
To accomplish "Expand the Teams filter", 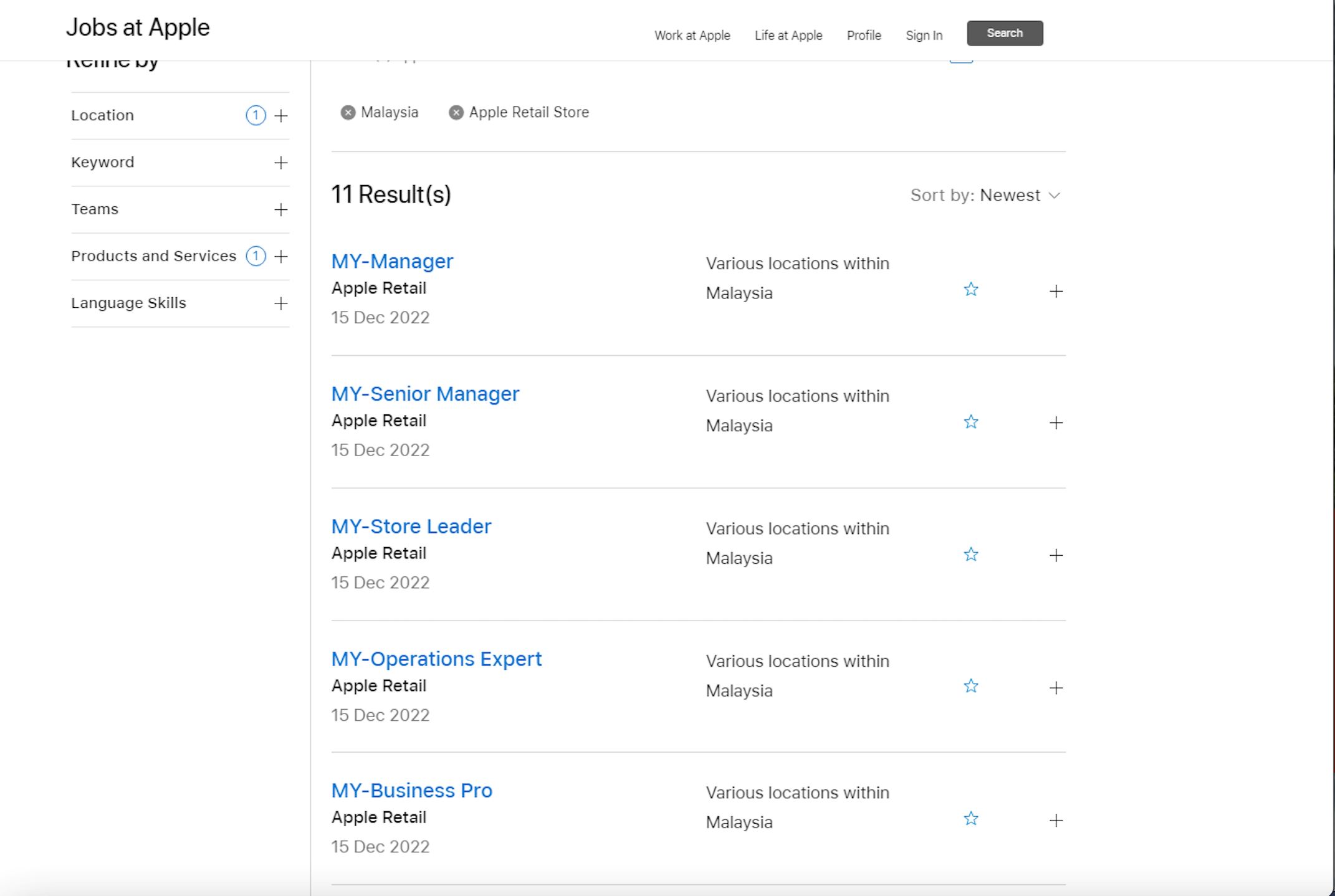I will pyautogui.click(x=281, y=209).
